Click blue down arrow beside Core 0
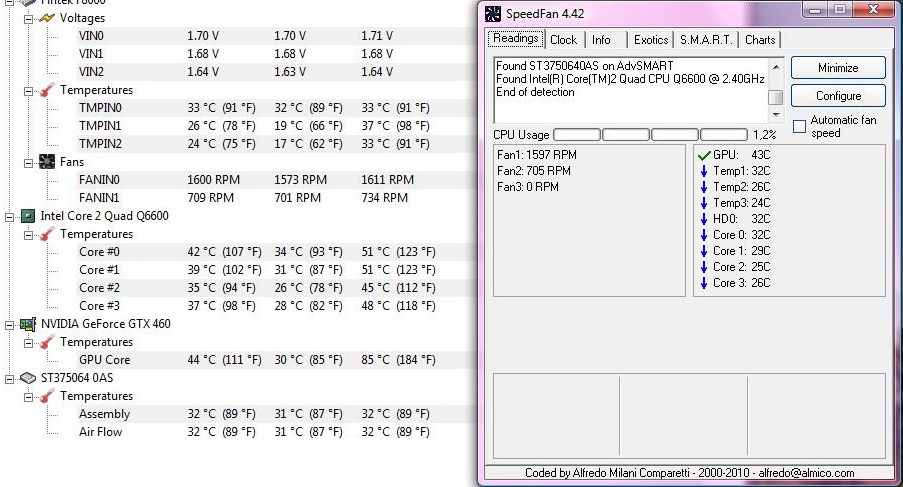The height and width of the screenshot is (487, 903). 704,235
